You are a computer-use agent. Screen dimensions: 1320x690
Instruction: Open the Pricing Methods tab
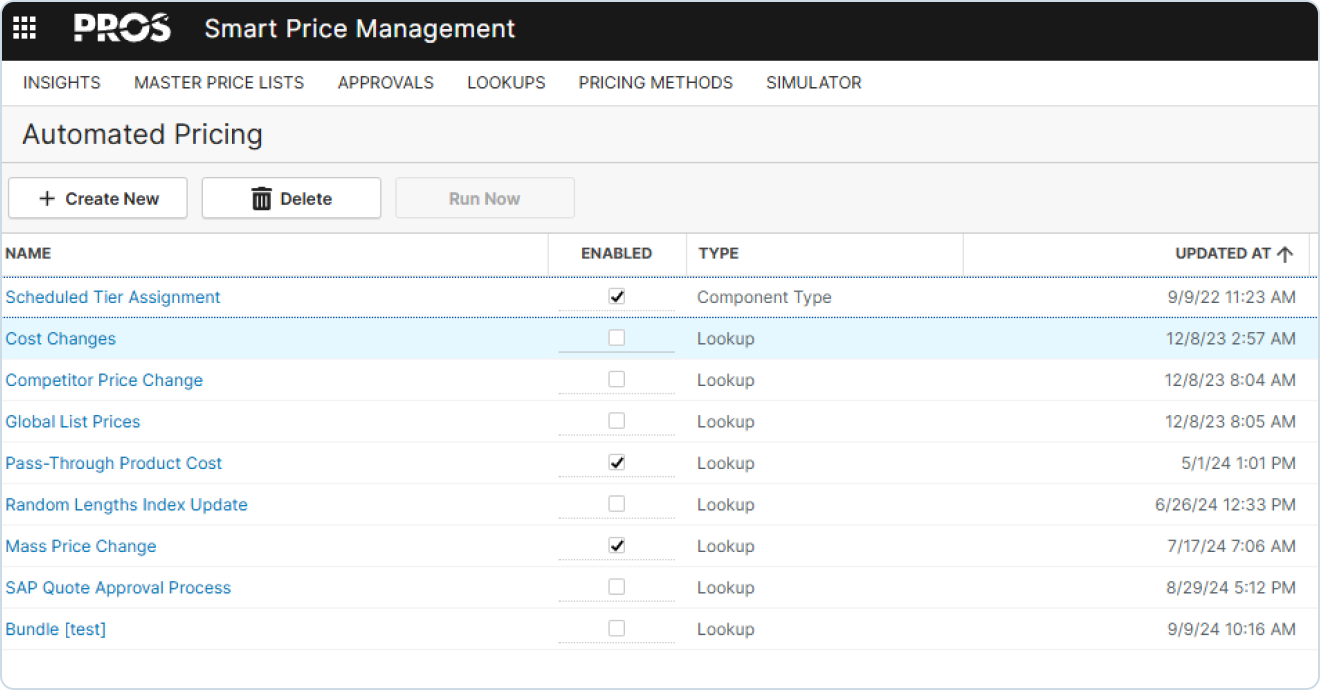pos(655,83)
